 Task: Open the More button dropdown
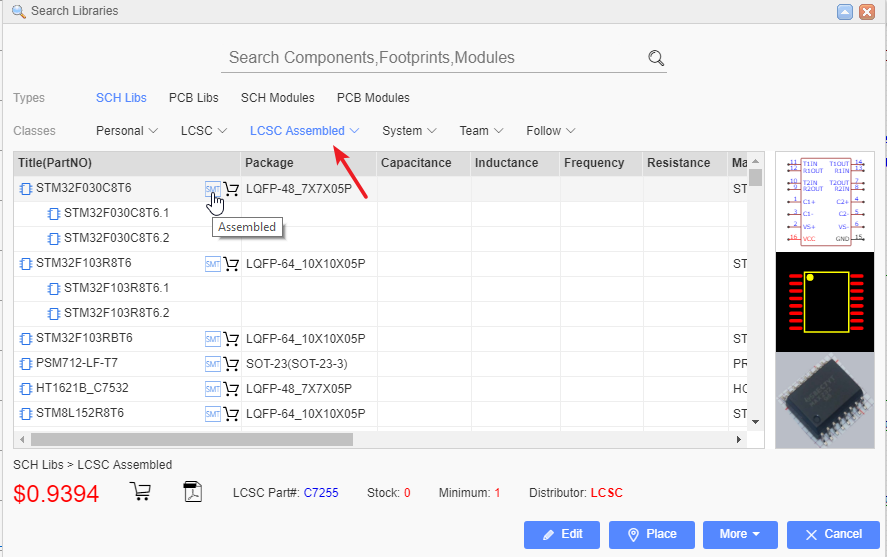[x=740, y=534]
